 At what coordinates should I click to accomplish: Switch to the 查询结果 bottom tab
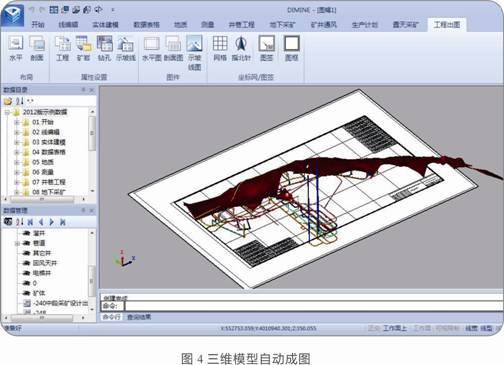tap(139, 317)
